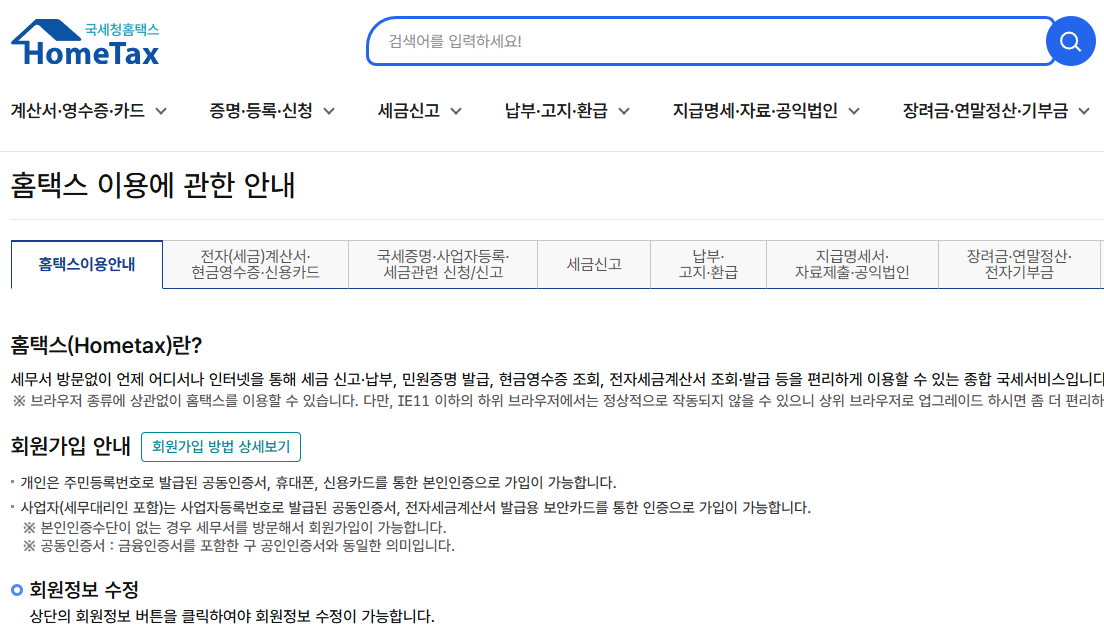Screen dimensions: 1104x634
Task: Switch to the 전자(세금)계산서·현금영수증·신용카드 tab
Action: 254,263
